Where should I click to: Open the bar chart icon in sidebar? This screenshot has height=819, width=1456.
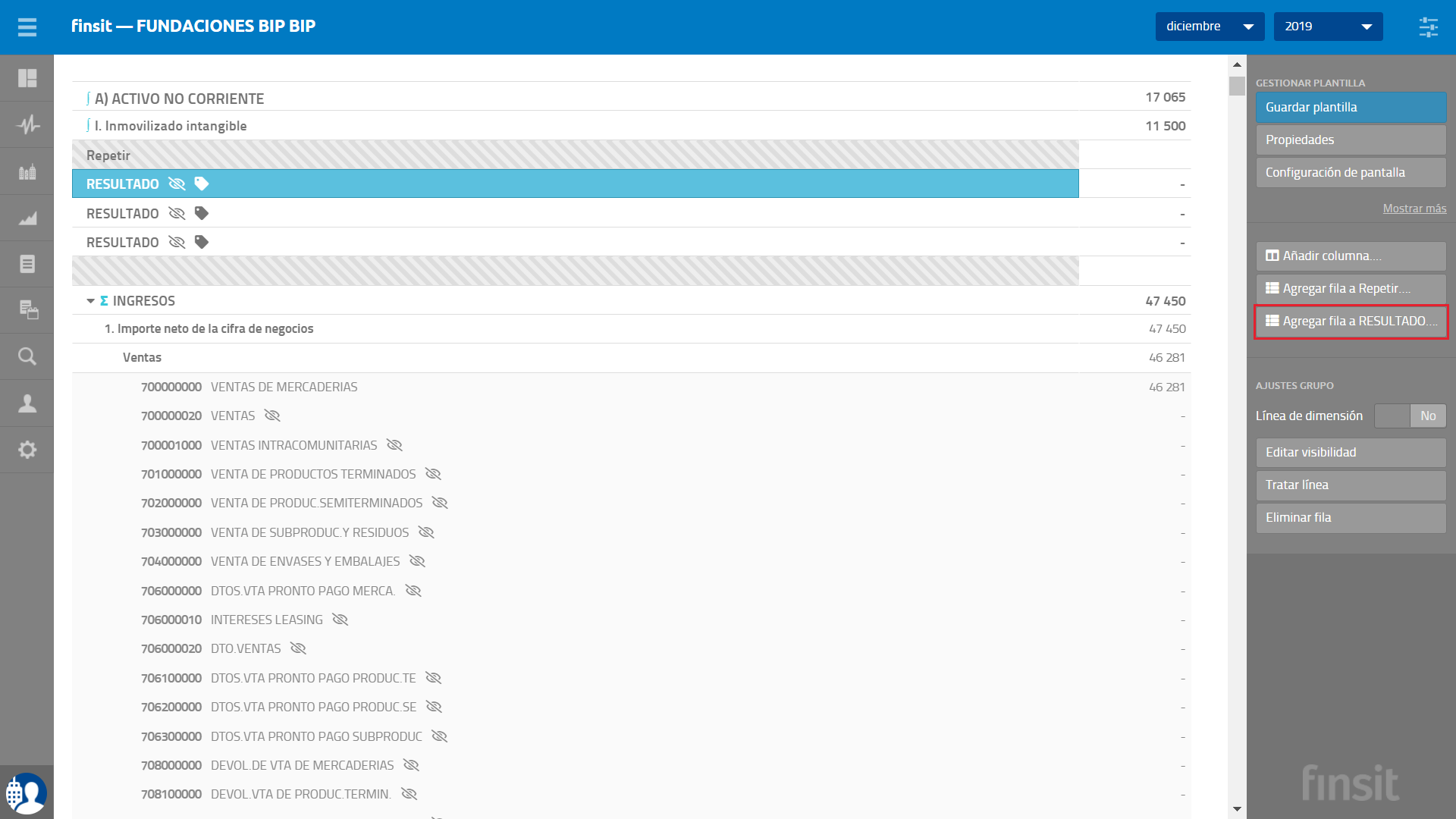pos(27,171)
